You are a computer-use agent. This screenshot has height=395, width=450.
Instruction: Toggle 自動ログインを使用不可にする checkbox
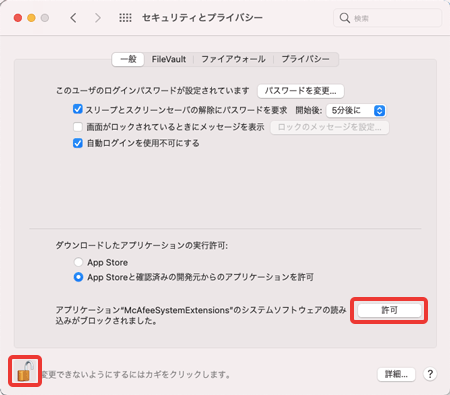78,143
